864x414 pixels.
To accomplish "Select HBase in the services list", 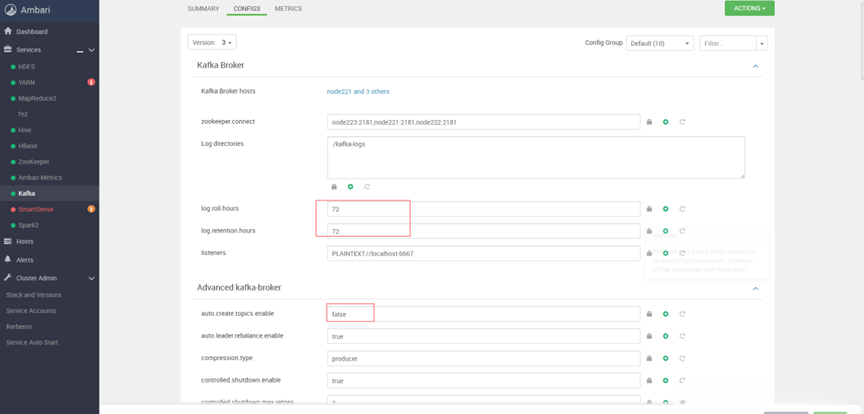I will click(28, 146).
